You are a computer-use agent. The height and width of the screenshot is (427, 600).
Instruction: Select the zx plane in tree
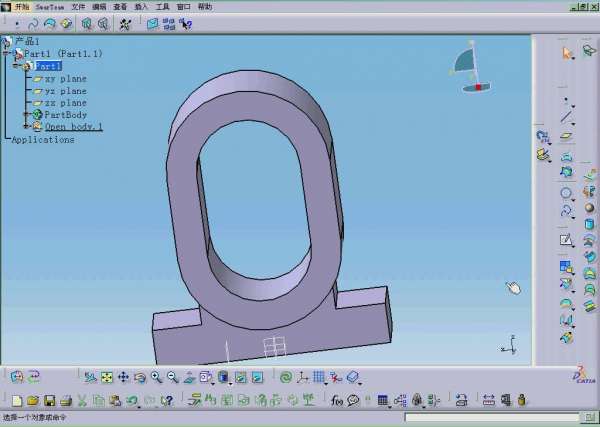(x=65, y=103)
